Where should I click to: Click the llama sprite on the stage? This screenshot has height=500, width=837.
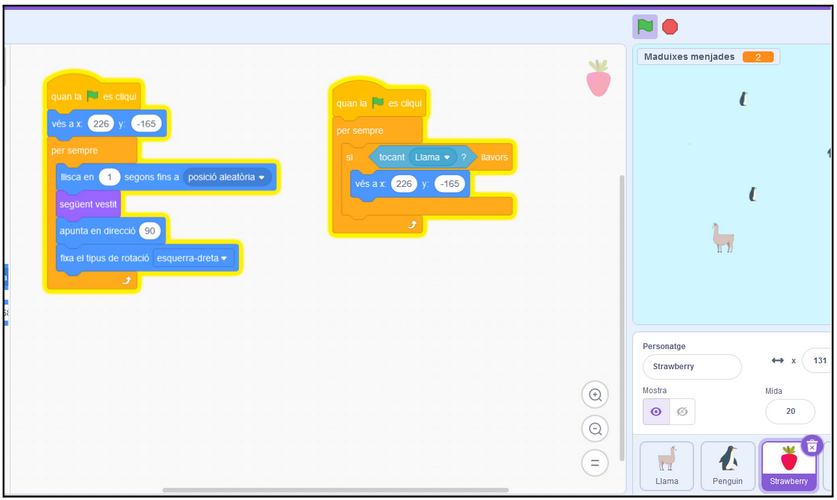coord(722,237)
